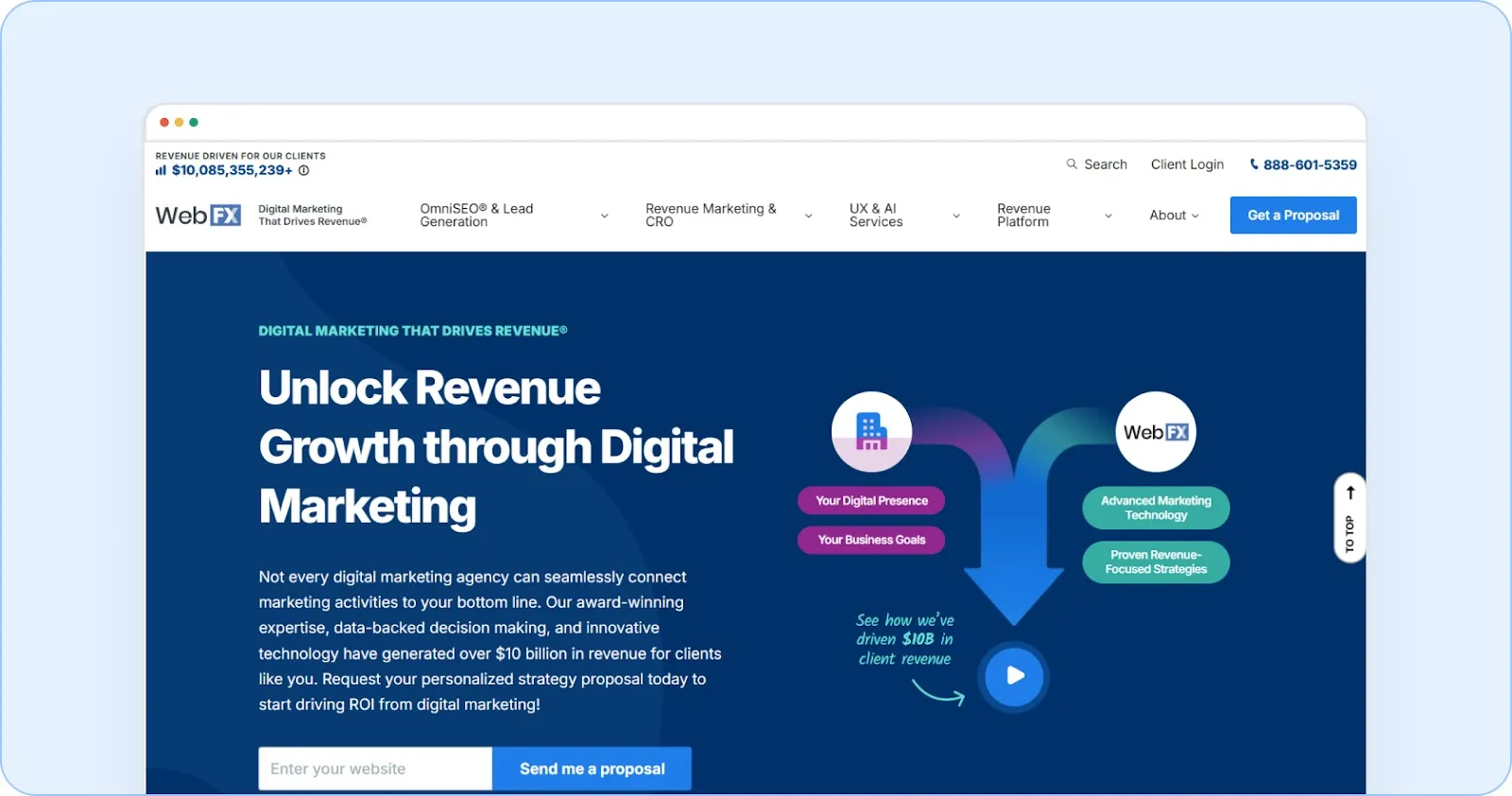The width and height of the screenshot is (1512, 796).
Task: Click the search magnifier icon
Action: [1072, 164]
